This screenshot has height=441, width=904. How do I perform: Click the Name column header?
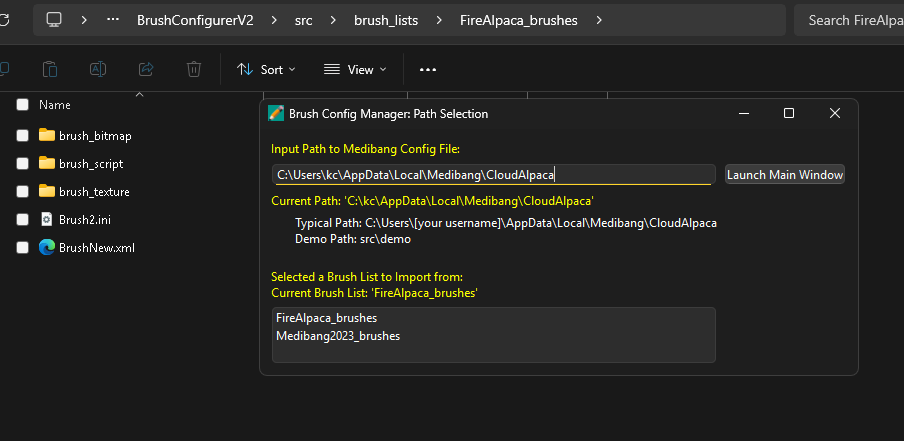point(55,104)
